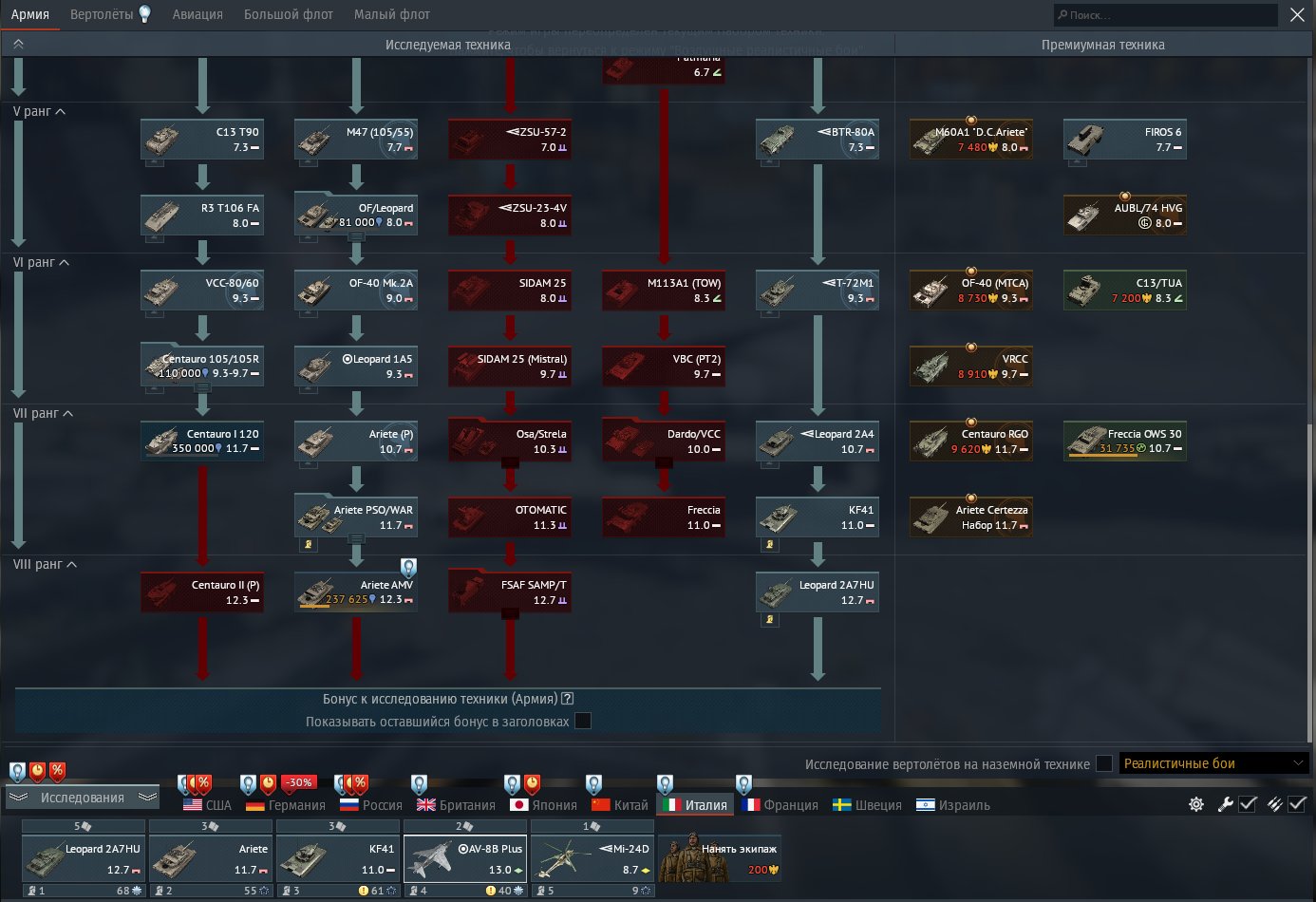Select the BTR-80A vehicle card

(818, 139)
